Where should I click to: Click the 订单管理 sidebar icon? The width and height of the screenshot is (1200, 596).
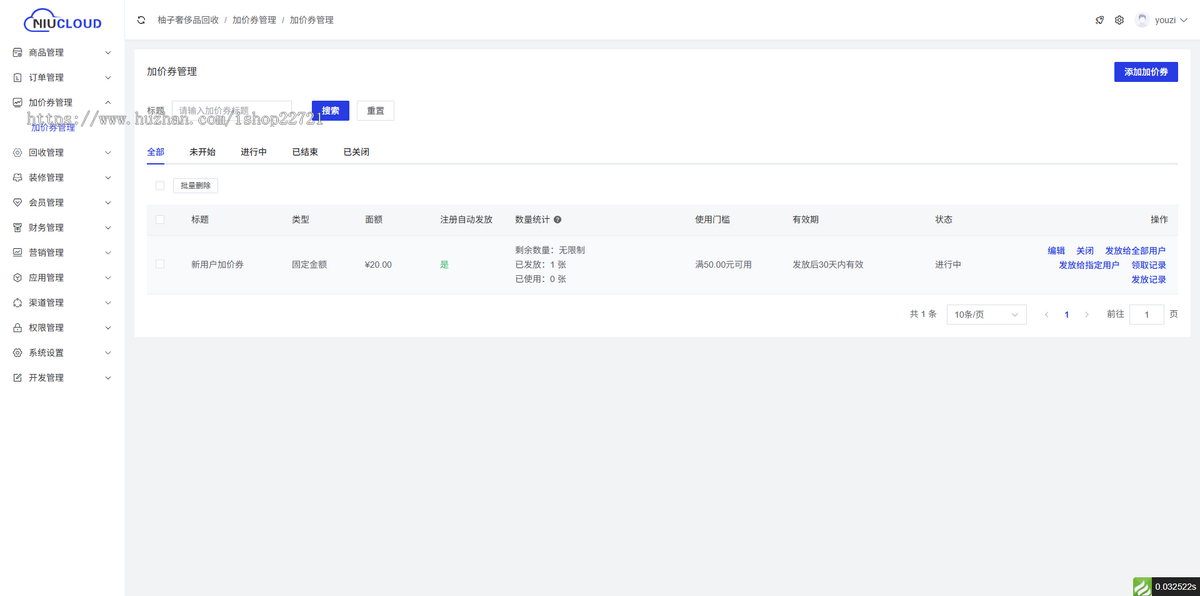[x=17, y=77]
